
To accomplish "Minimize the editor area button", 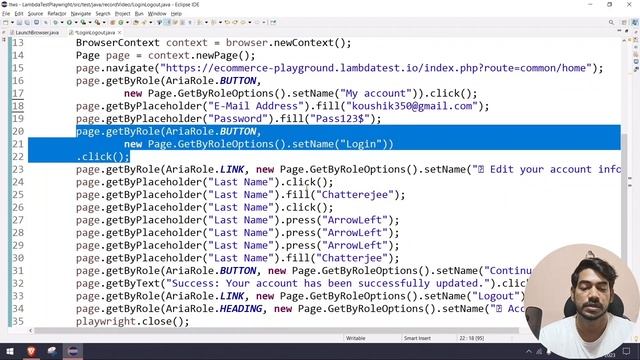I will [619, 31].
